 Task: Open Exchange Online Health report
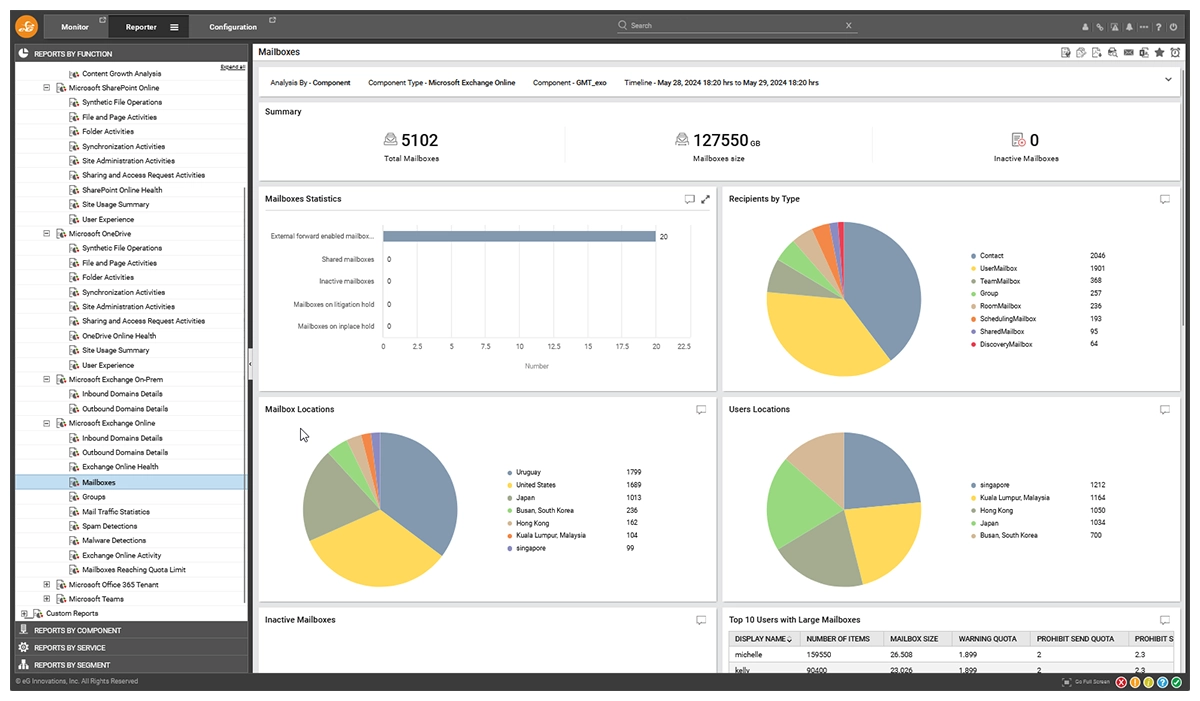click(x=120, y=467)
